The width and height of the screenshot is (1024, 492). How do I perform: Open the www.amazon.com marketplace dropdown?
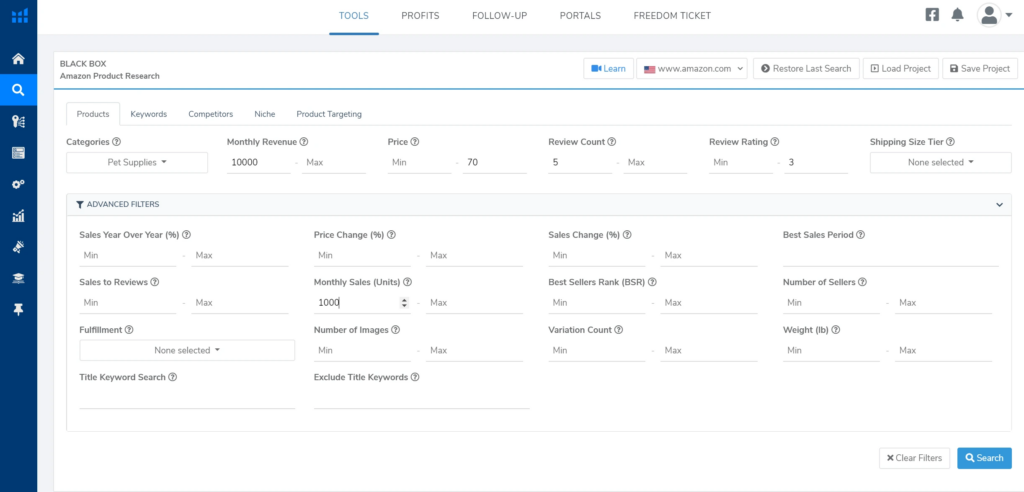pos(692,69)
